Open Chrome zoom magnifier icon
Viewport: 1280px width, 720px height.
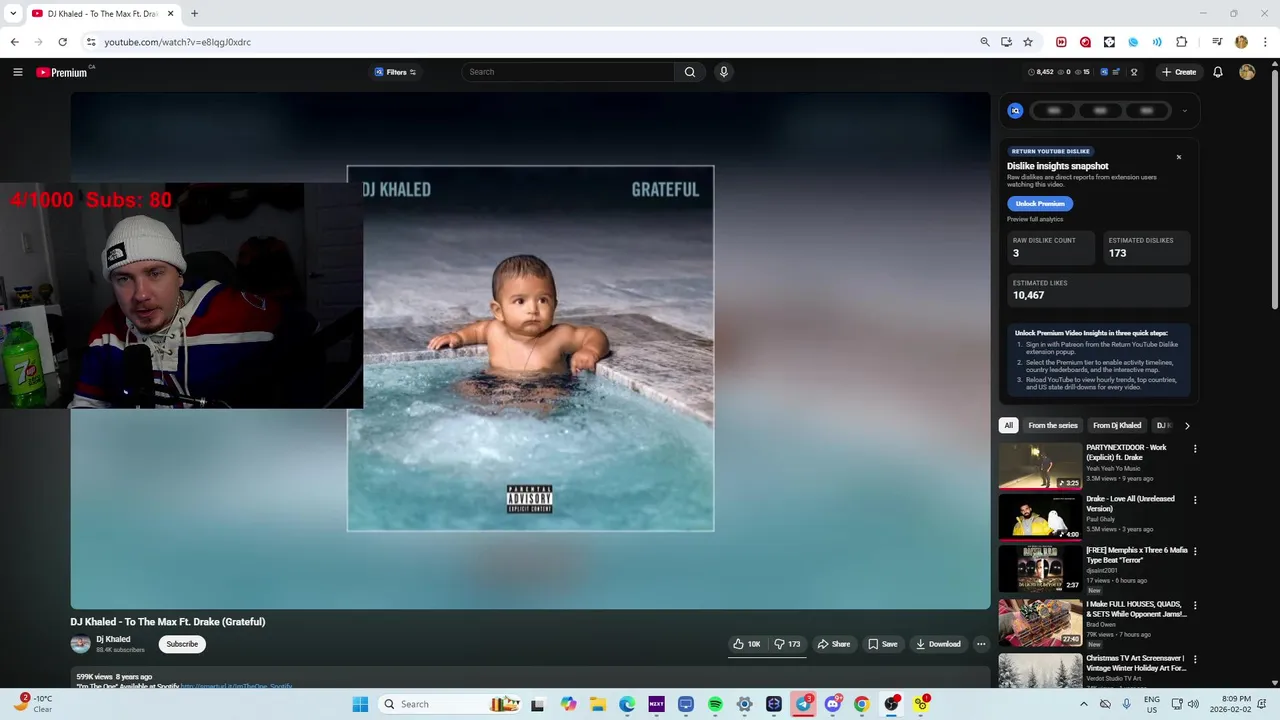point(985,42)
